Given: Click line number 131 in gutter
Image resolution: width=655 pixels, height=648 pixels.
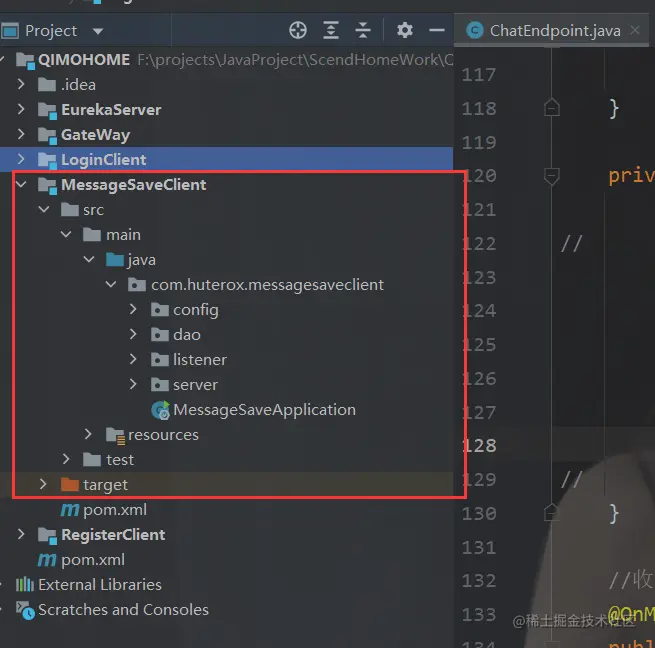Looking at the screenshot, I should [x=479, y=547].
